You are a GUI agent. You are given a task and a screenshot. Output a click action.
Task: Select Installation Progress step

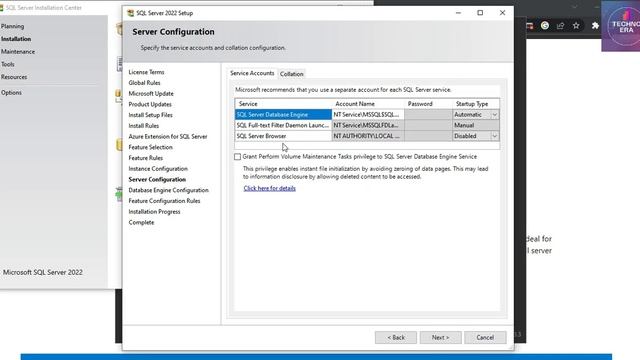(x=154, y=212)
